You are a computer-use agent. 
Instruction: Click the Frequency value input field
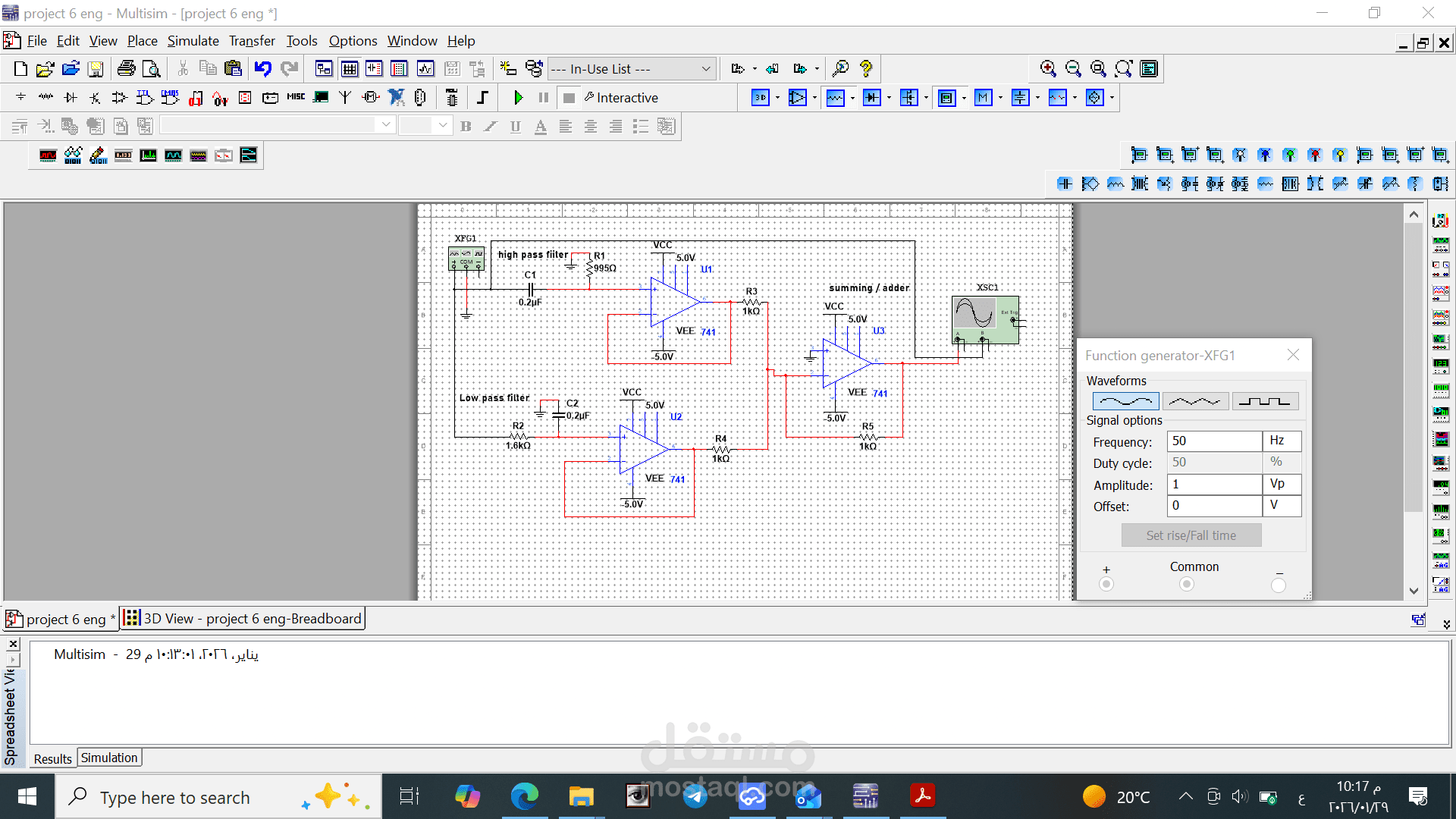coord(1213,441)
